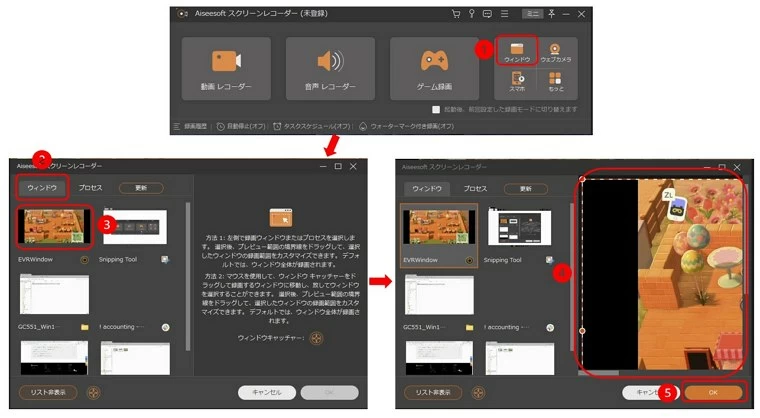The image size is (760, 418).
Task: Launch the ゲーム録画 game recorder
Action: pyautogui.click(x=436, y=68)
